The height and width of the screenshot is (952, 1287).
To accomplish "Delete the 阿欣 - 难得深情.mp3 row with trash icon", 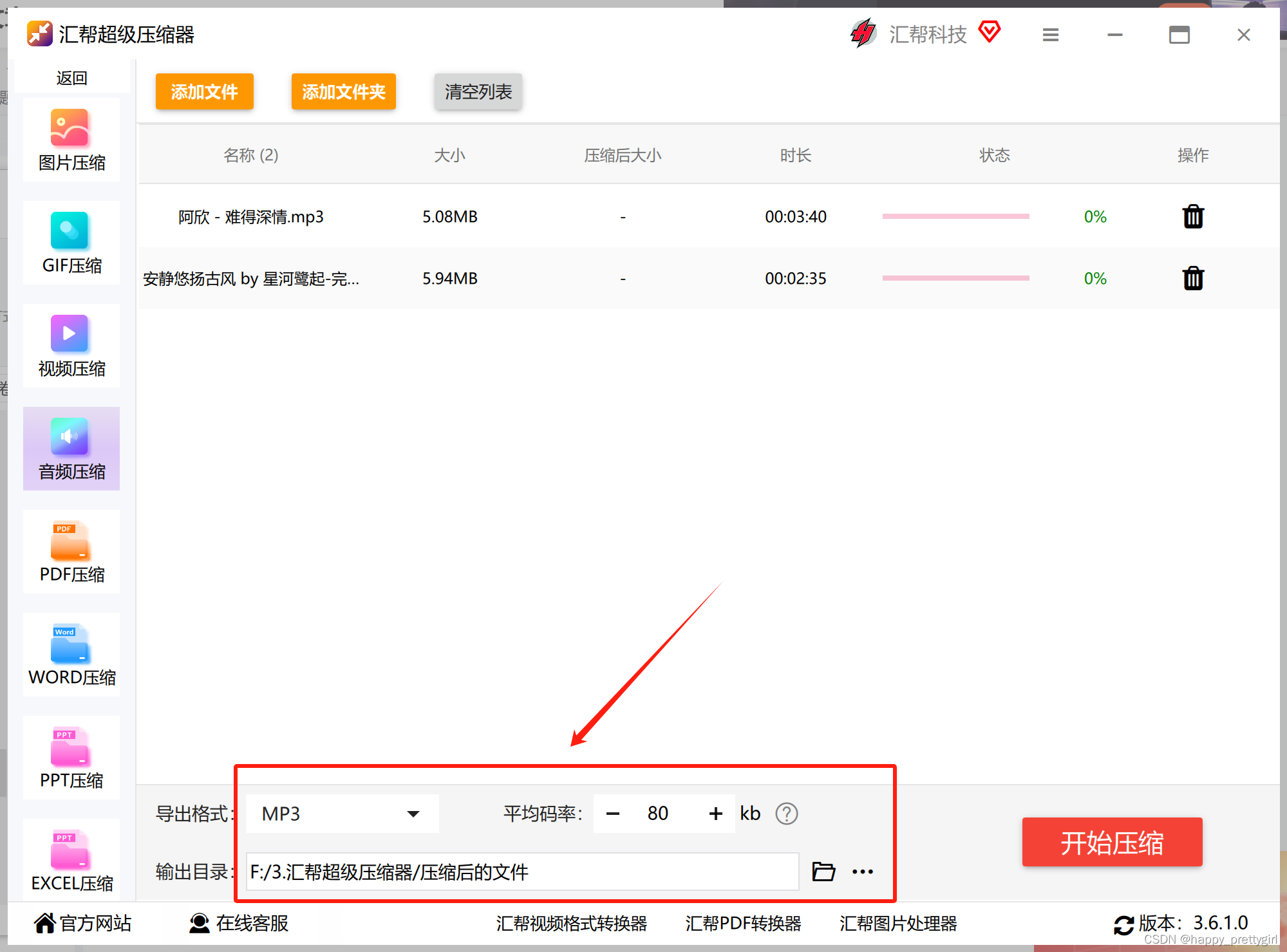I will pos(1192,217).
